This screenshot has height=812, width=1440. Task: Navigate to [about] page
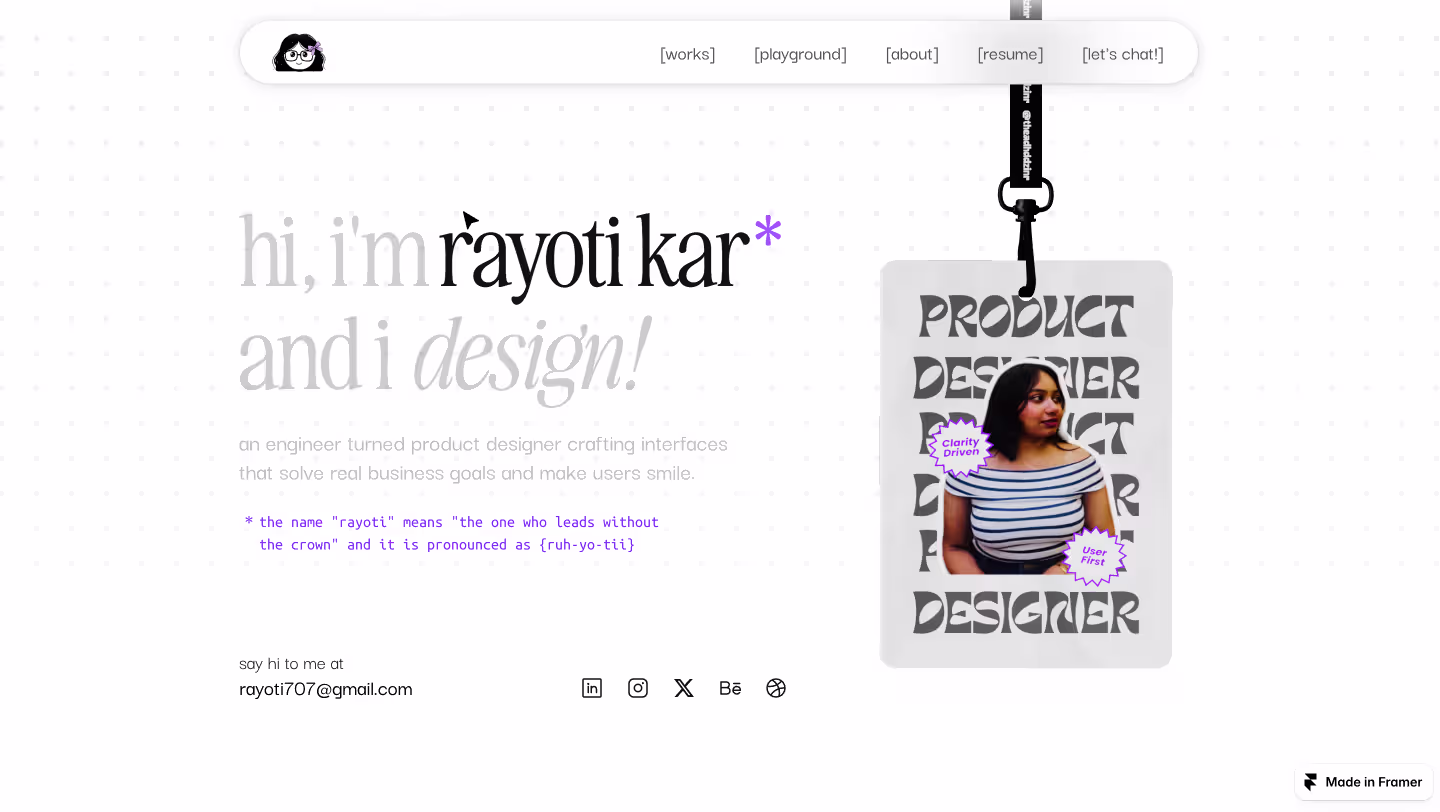912,54
